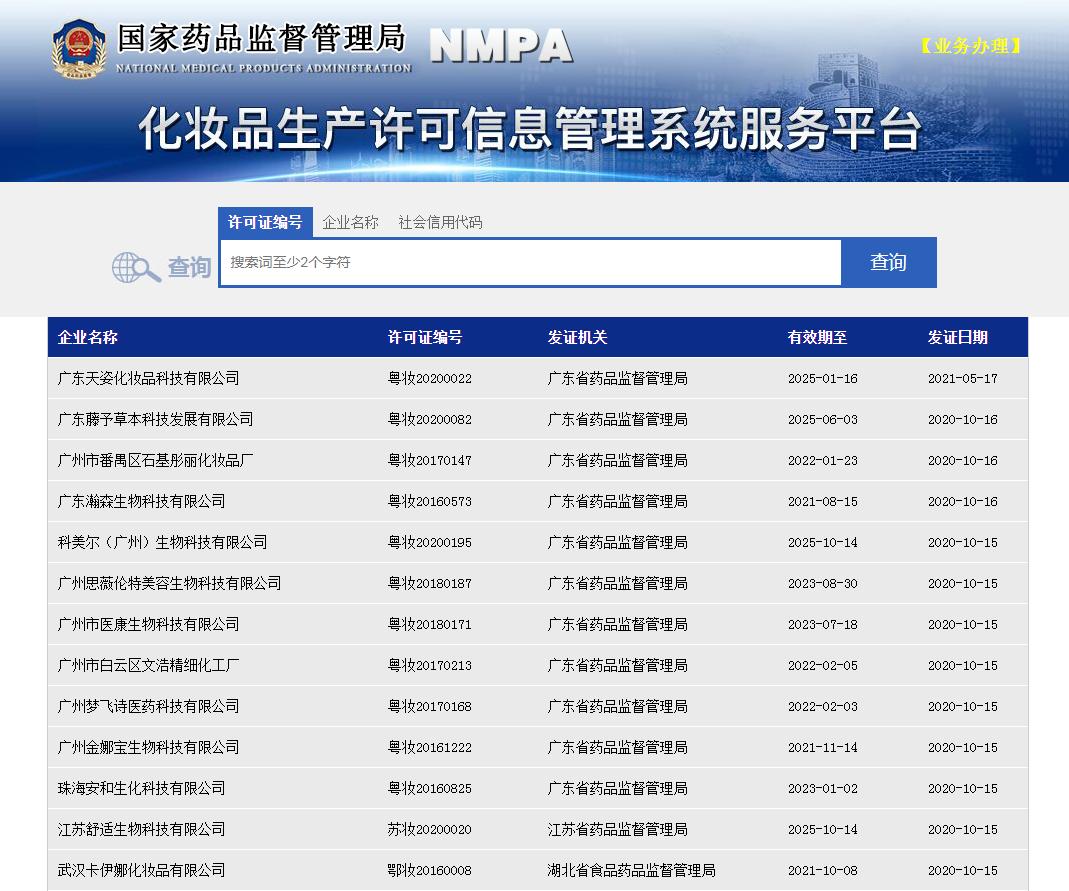Switch to the 企业名称 search tab
The width and height of the screenshot is (1069, 891).
click(x=351, y=222)
